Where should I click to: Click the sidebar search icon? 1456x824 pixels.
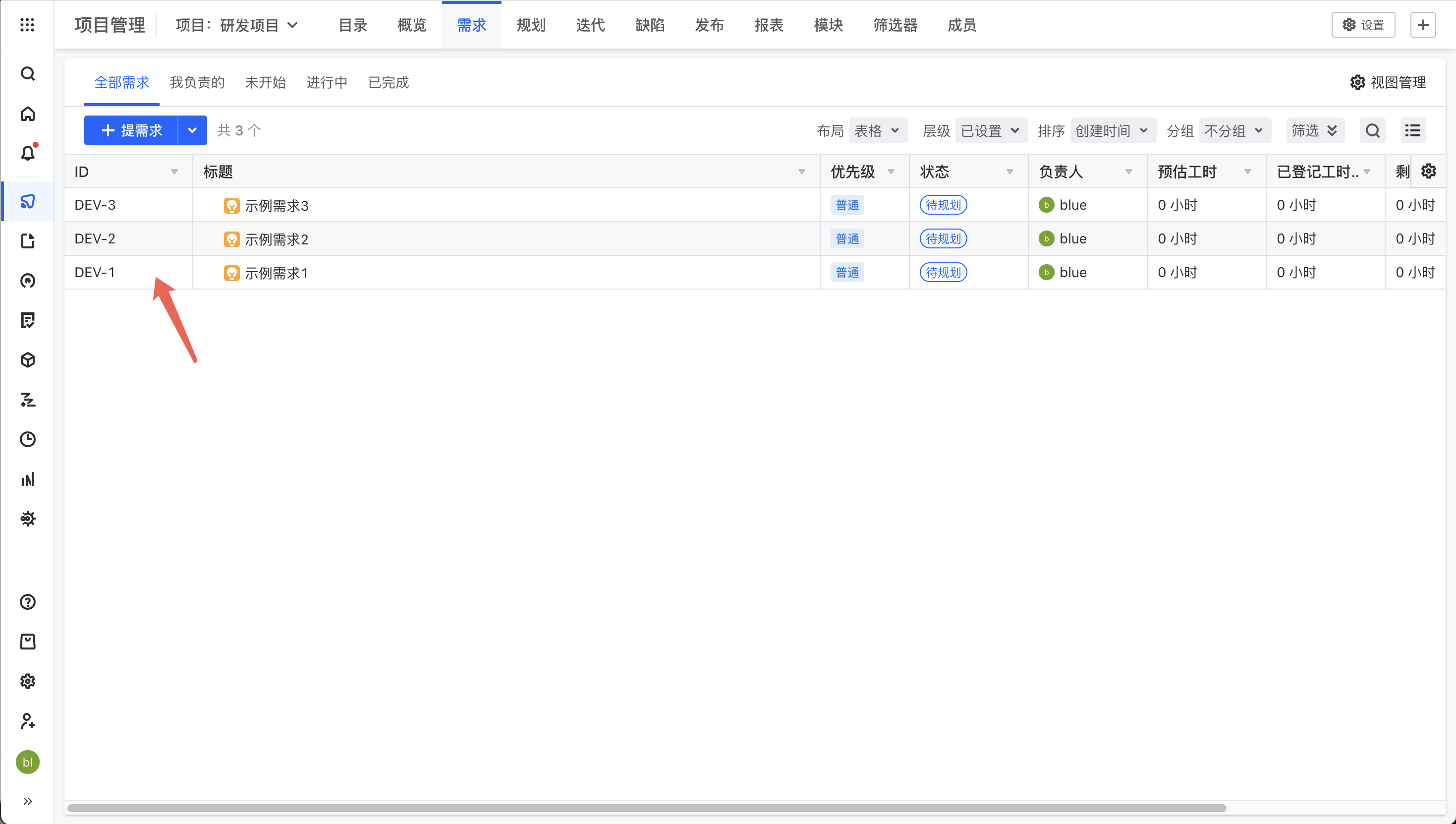coord(28,74)
